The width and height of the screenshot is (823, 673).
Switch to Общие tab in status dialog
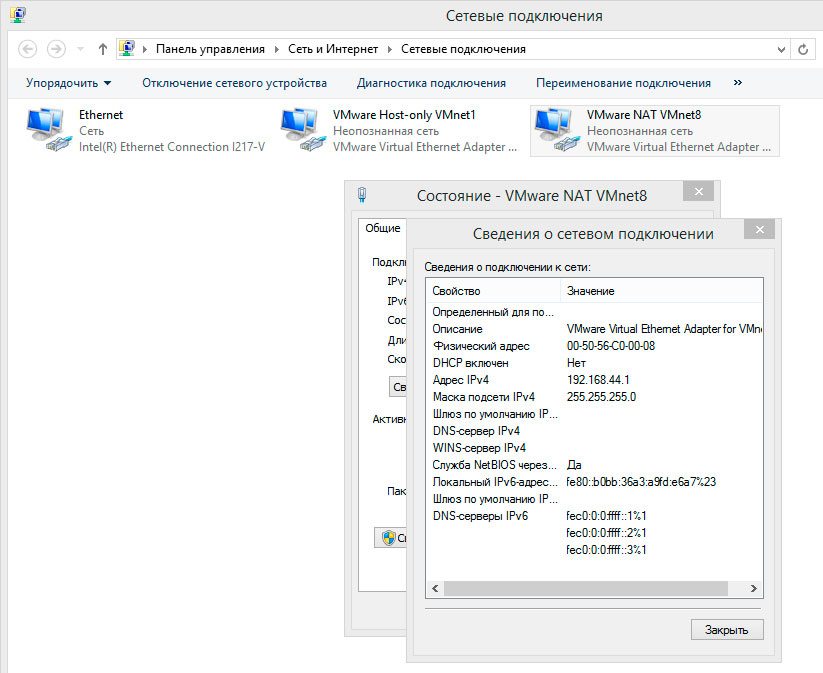(x=383, y=228)
